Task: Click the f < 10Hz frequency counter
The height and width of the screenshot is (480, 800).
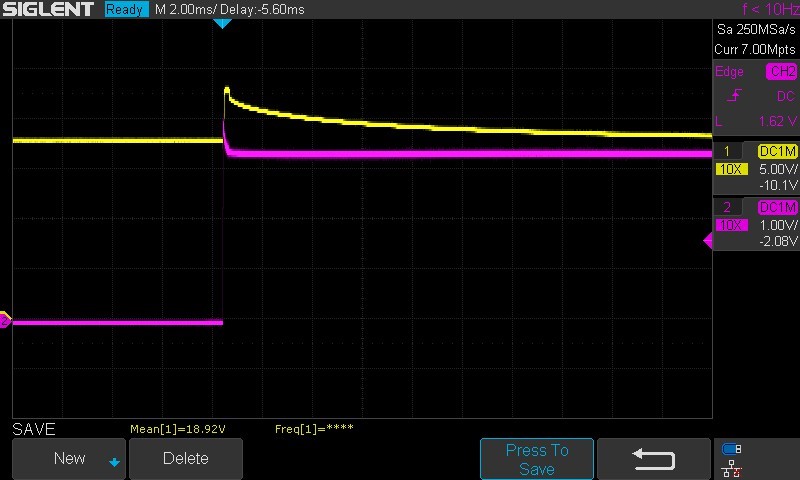Action: (x=770, y=9)
